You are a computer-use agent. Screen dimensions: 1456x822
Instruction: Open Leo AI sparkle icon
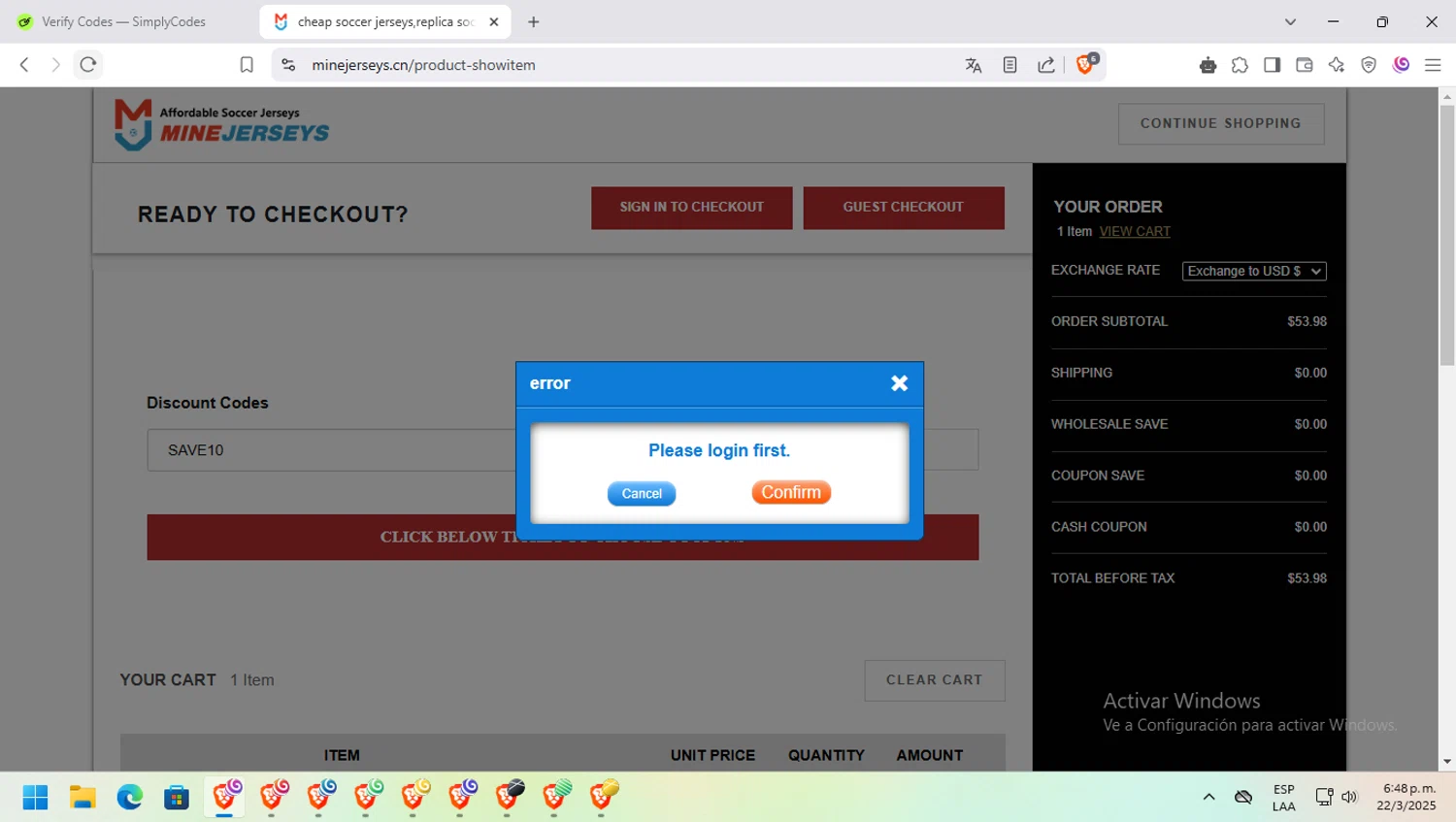[1337, 65]
